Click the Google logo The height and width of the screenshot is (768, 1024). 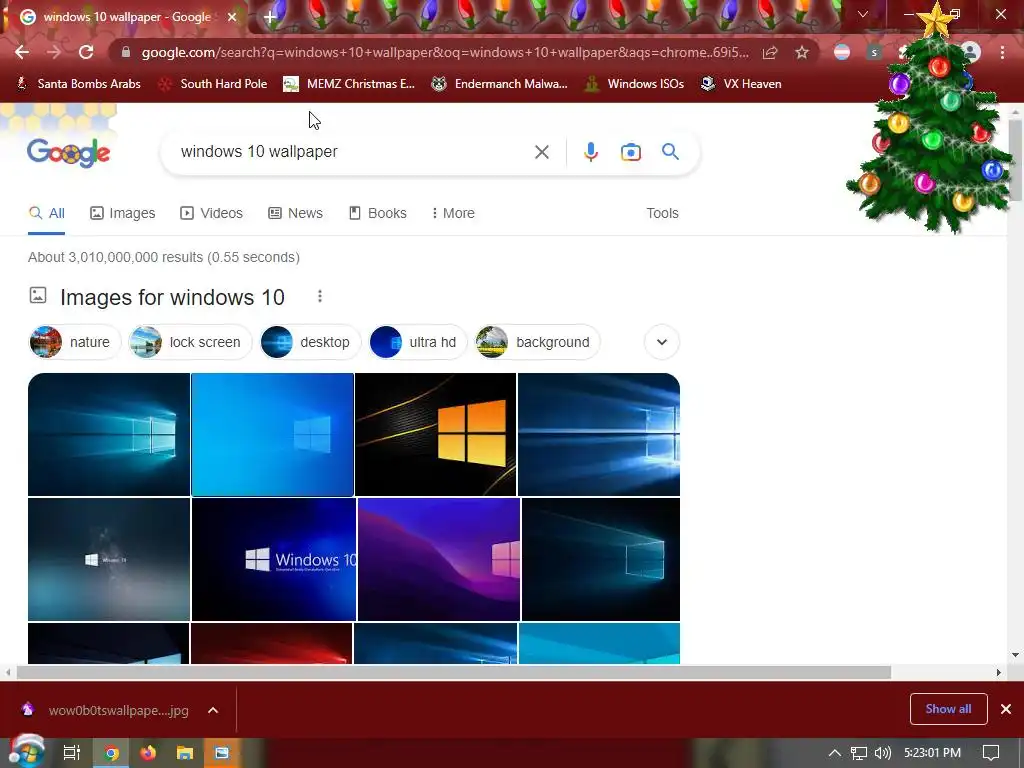[x=69, y=153]
